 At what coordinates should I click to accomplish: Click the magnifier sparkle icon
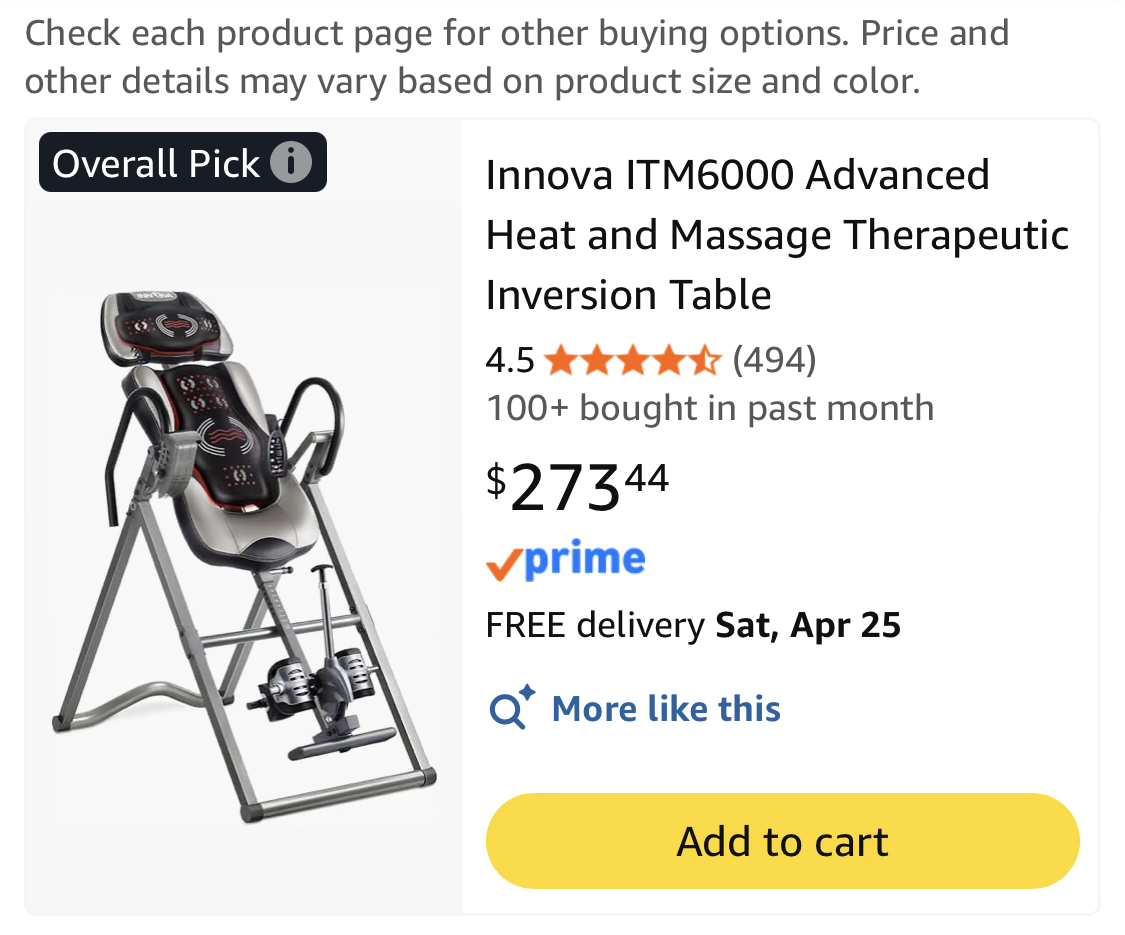pos(512,708)
